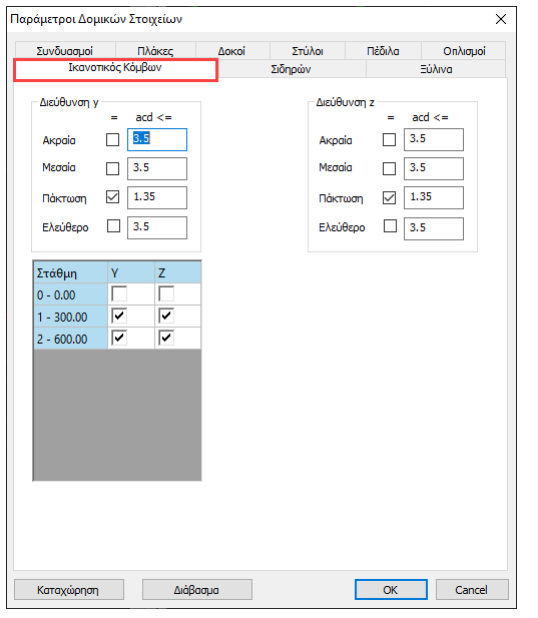The image size is (538, 618).
Task: Toggle Ελεύθερο checkbox in Διεύθυνση z
Action: (390, 226)
